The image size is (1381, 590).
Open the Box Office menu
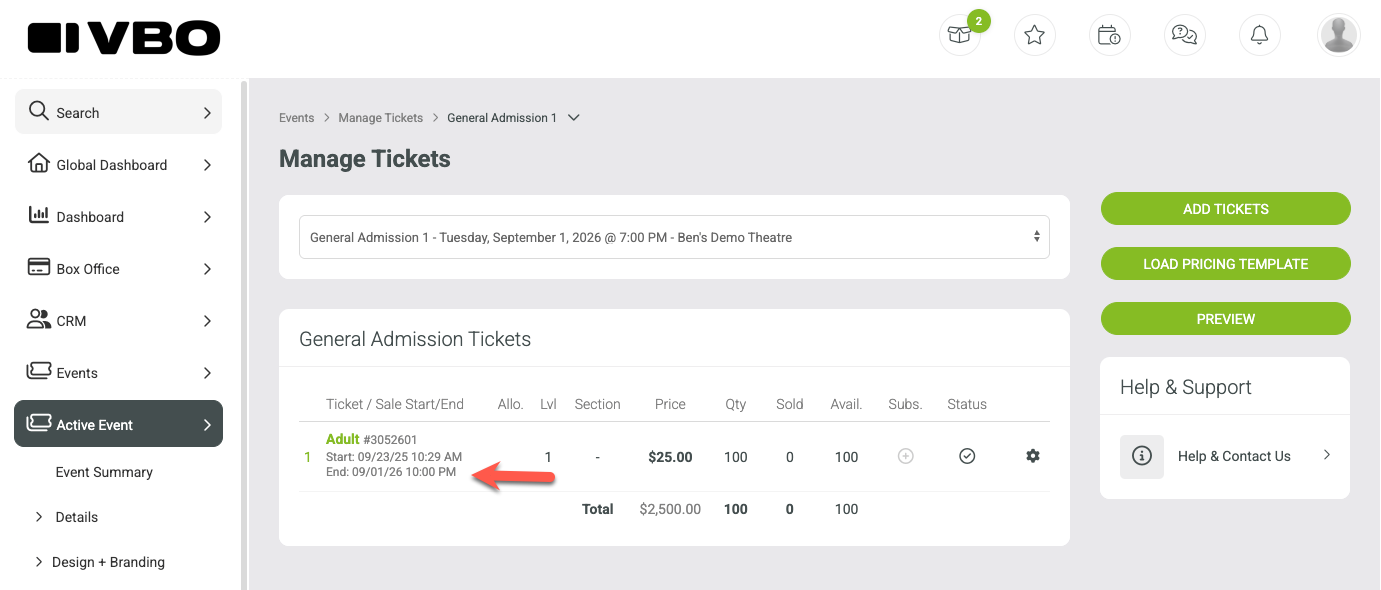[x=119, y=269]
